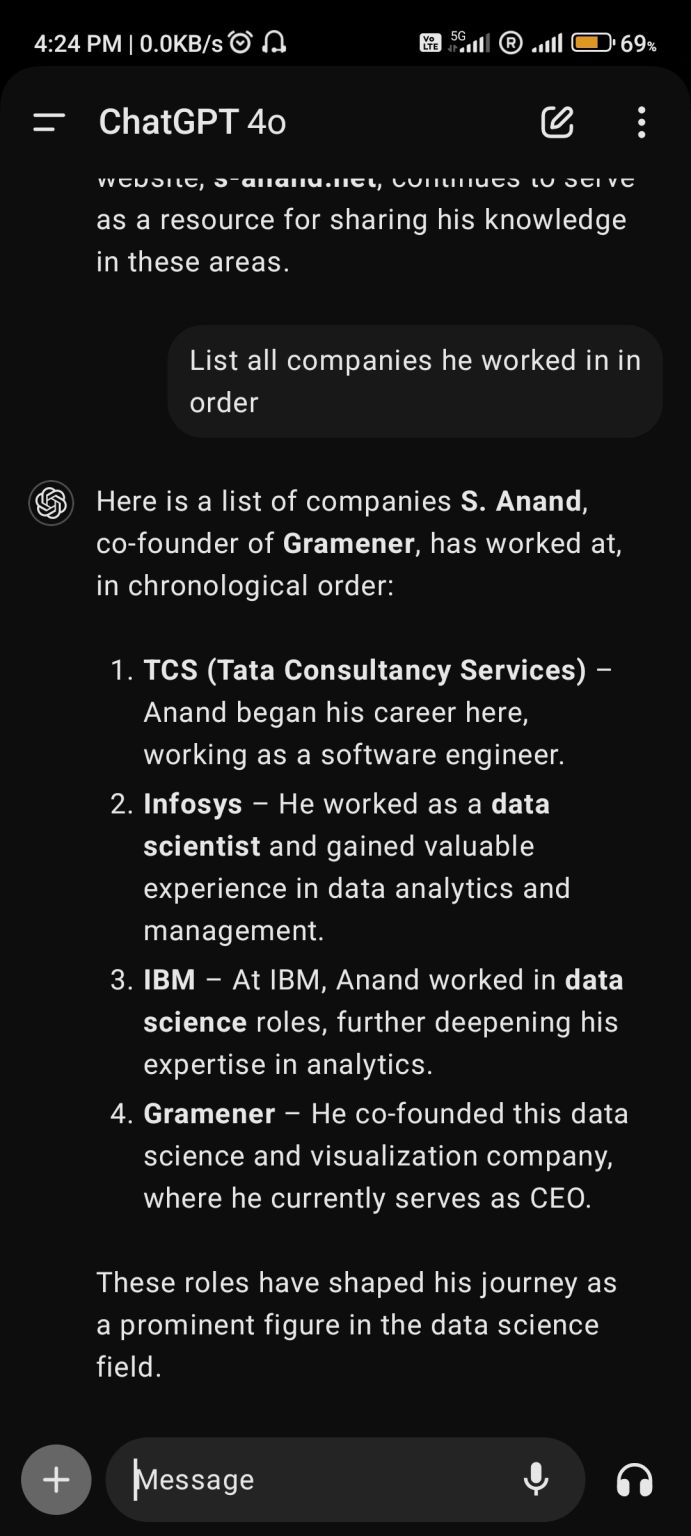The width and height of the screenshot is (691, 1536).
Task: Tap the alarm clock status bar icon
Action: [x=240, y=43]
